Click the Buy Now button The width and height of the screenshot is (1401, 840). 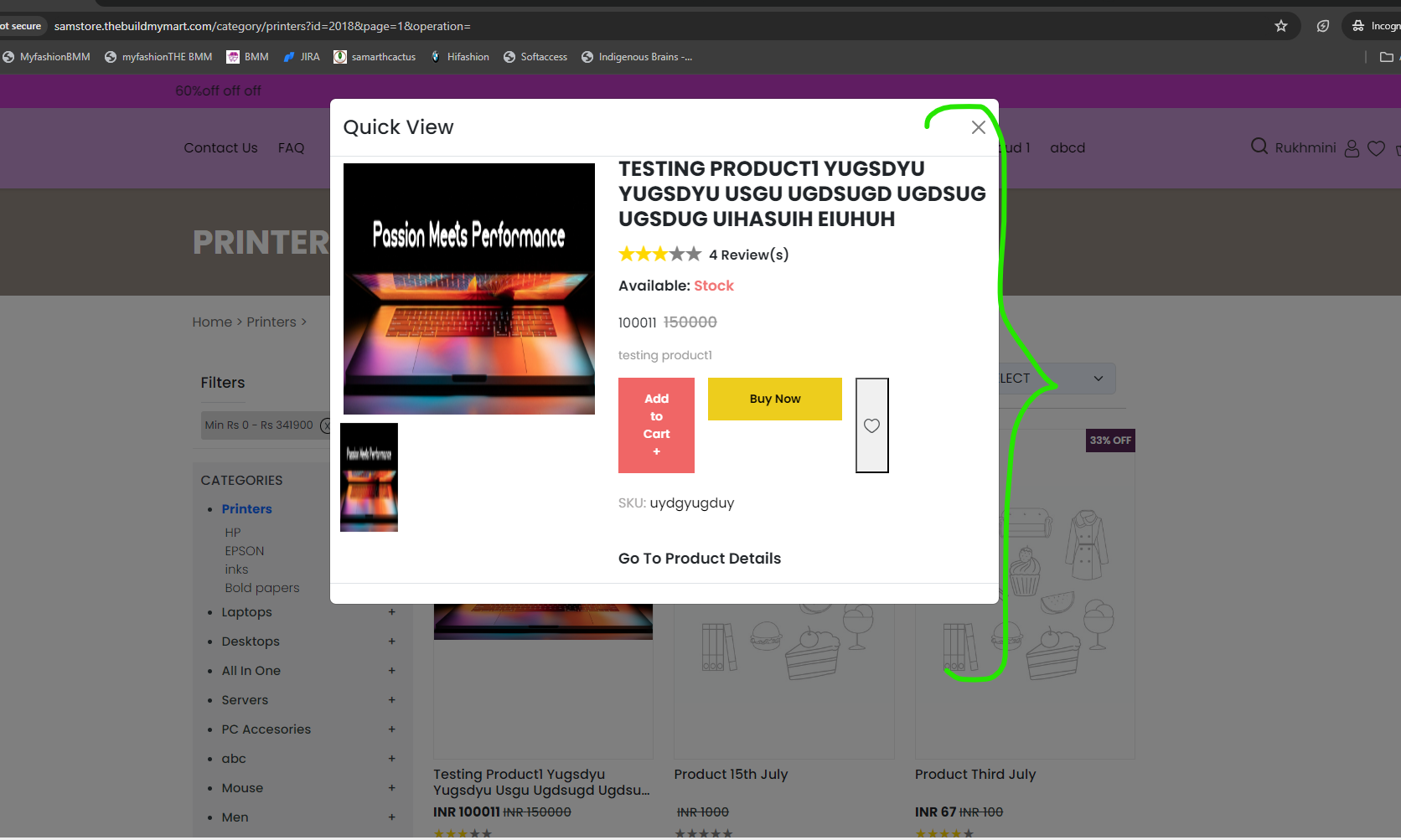775,399
